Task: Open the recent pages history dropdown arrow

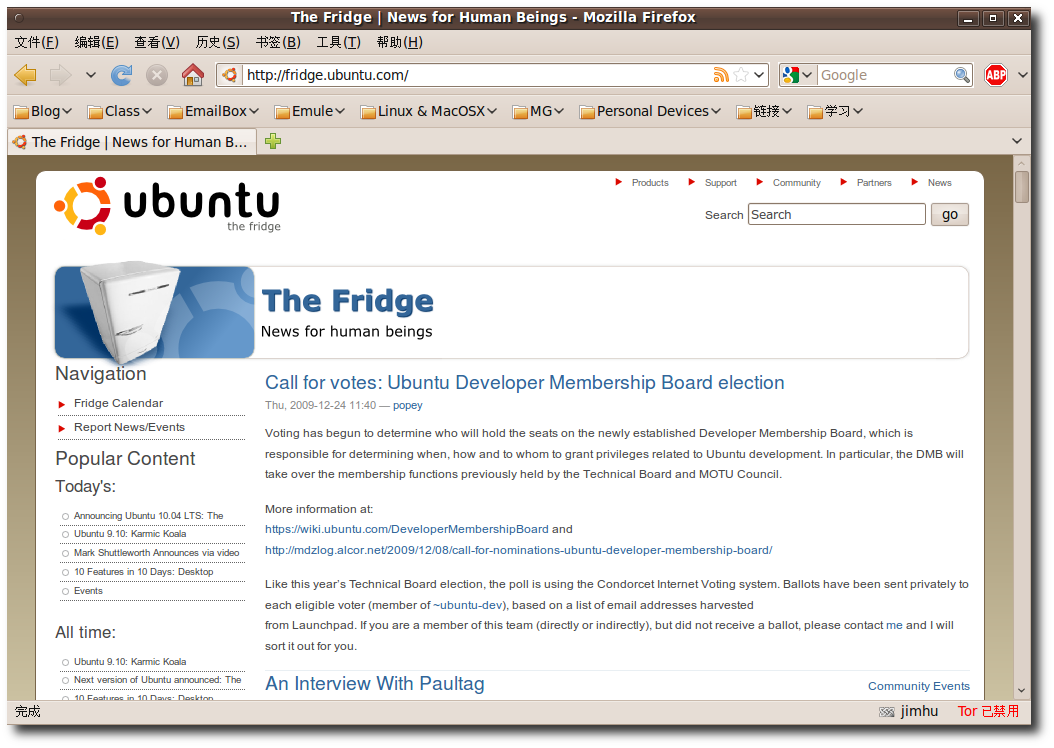Action: (91, 75)
